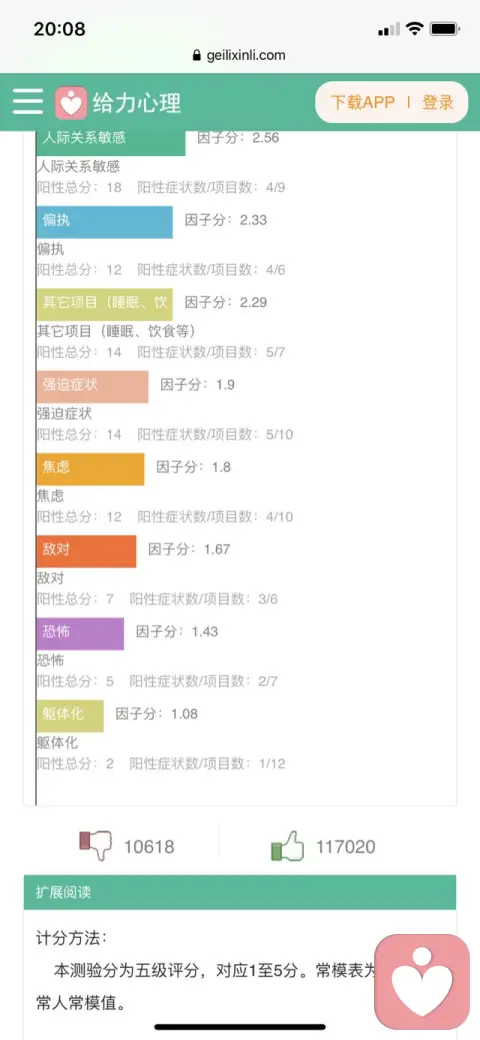
Task: Select the orange 焦虑 factor bar
Action: (x=90, y=469)
